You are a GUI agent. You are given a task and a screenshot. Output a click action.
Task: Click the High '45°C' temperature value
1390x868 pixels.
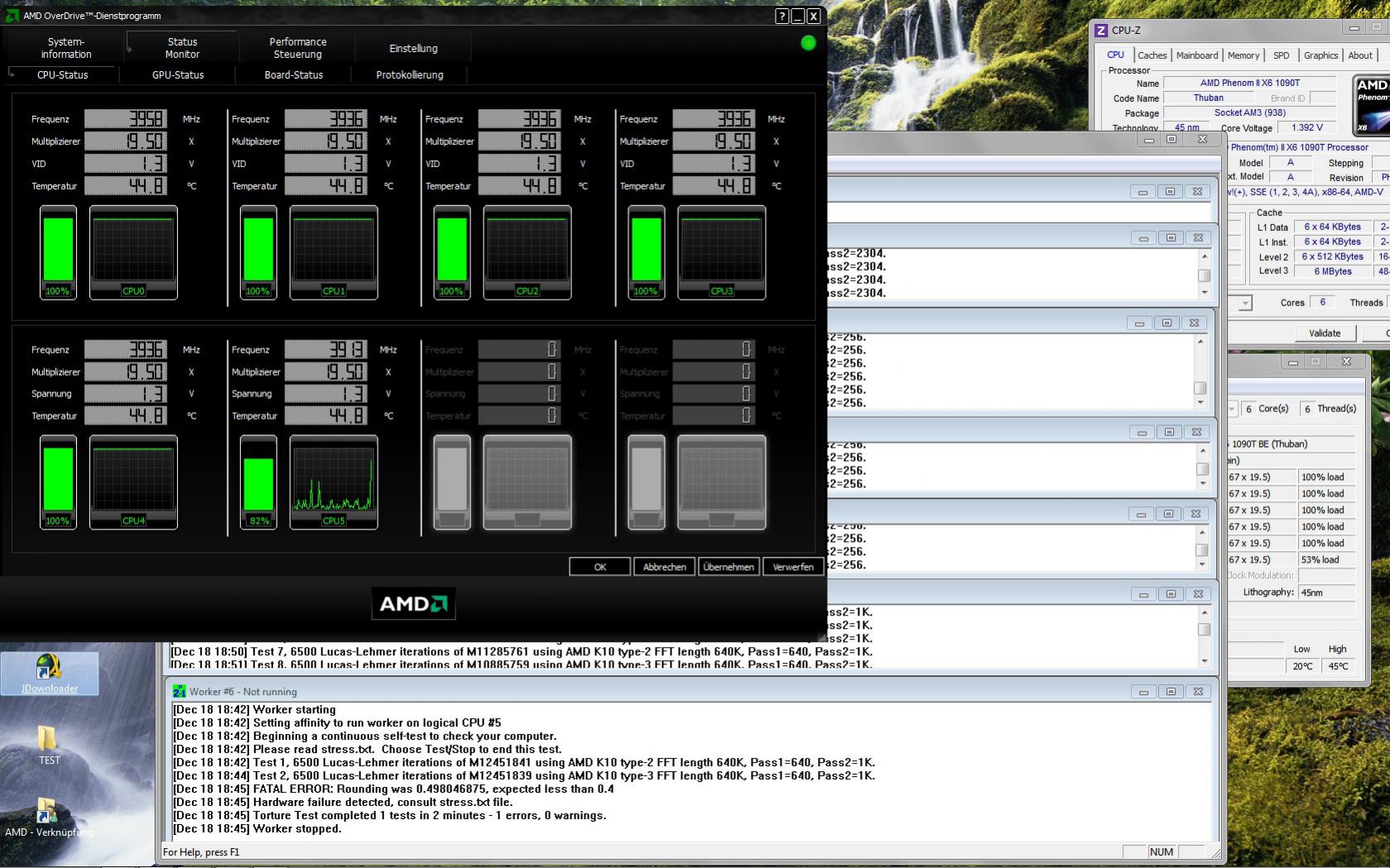(1338, 666)
